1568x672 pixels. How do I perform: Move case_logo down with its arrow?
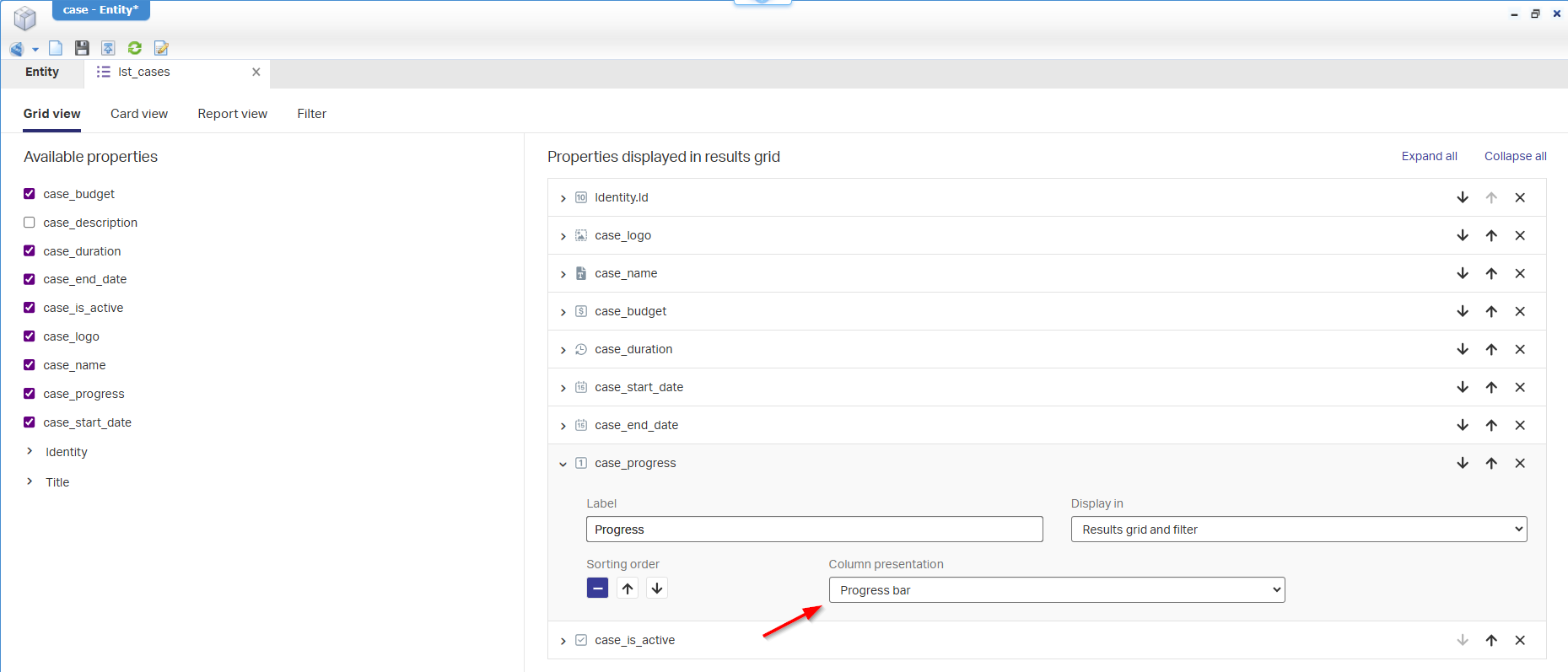tap(1462, 235)
